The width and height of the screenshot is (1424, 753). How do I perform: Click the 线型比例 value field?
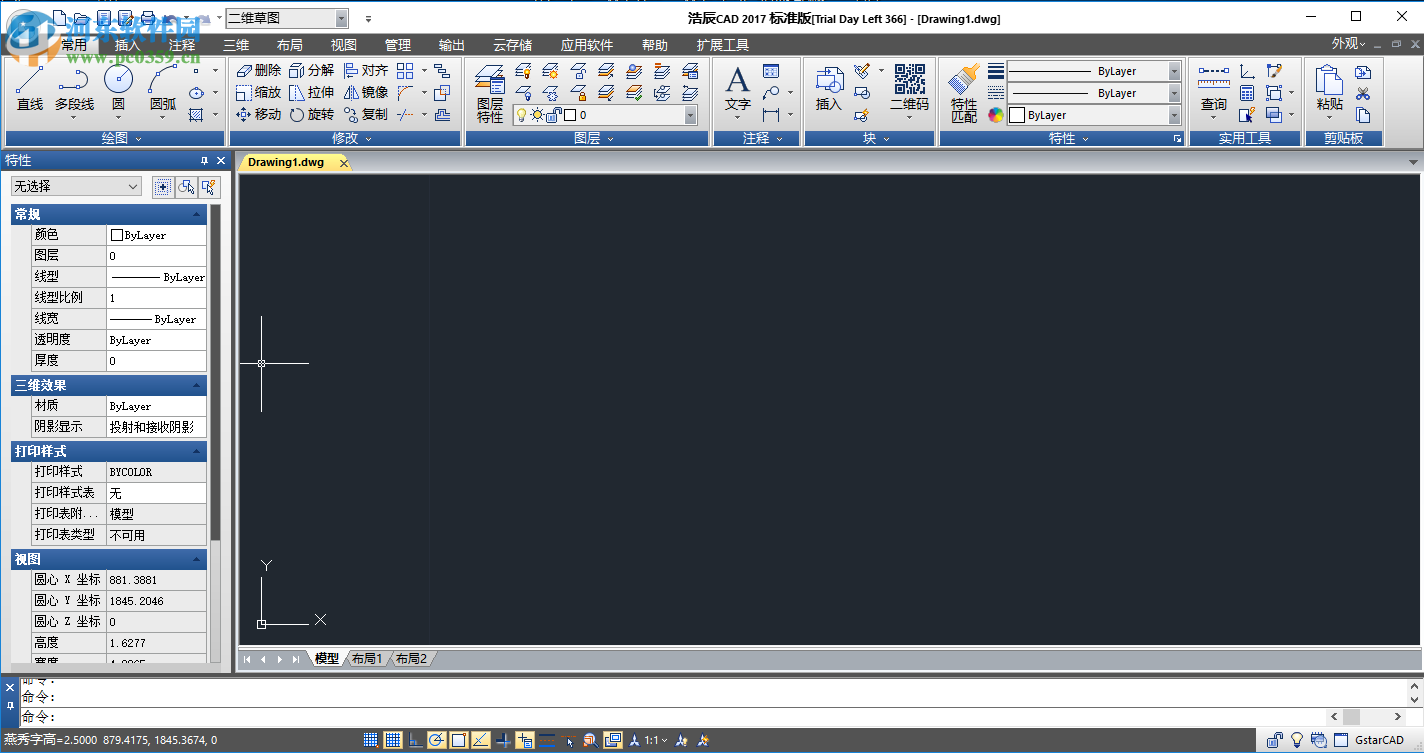(156, 298)
